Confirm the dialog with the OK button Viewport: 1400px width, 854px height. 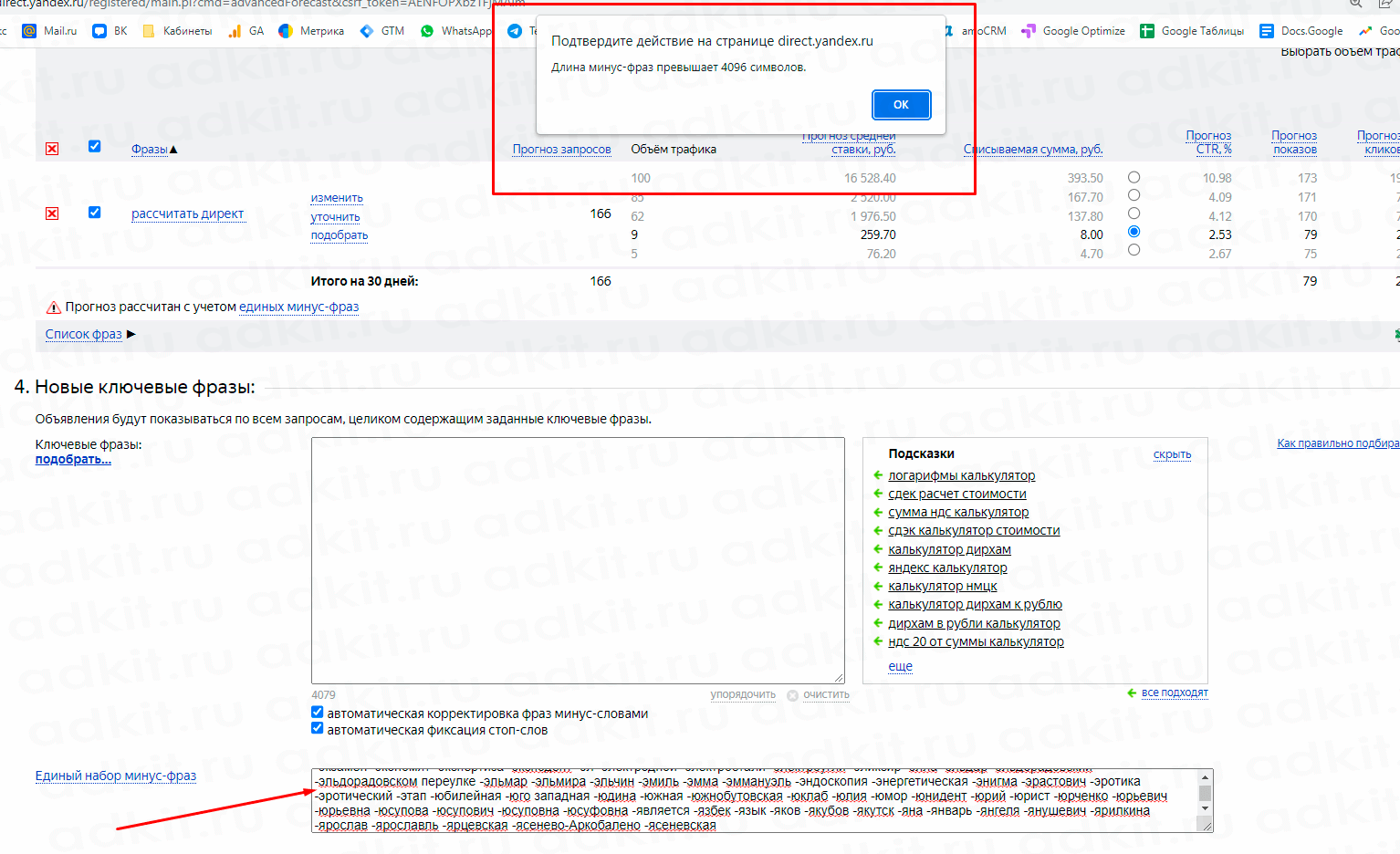tap(901, 105)
